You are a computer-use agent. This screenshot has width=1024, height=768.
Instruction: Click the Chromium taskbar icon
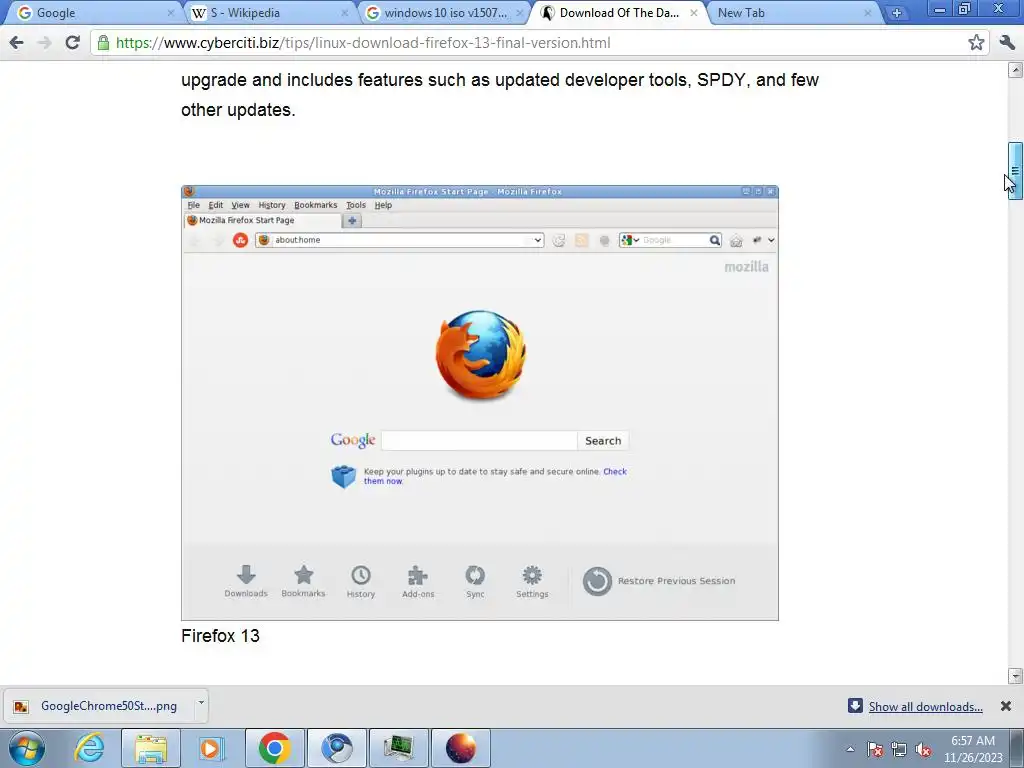336,748
